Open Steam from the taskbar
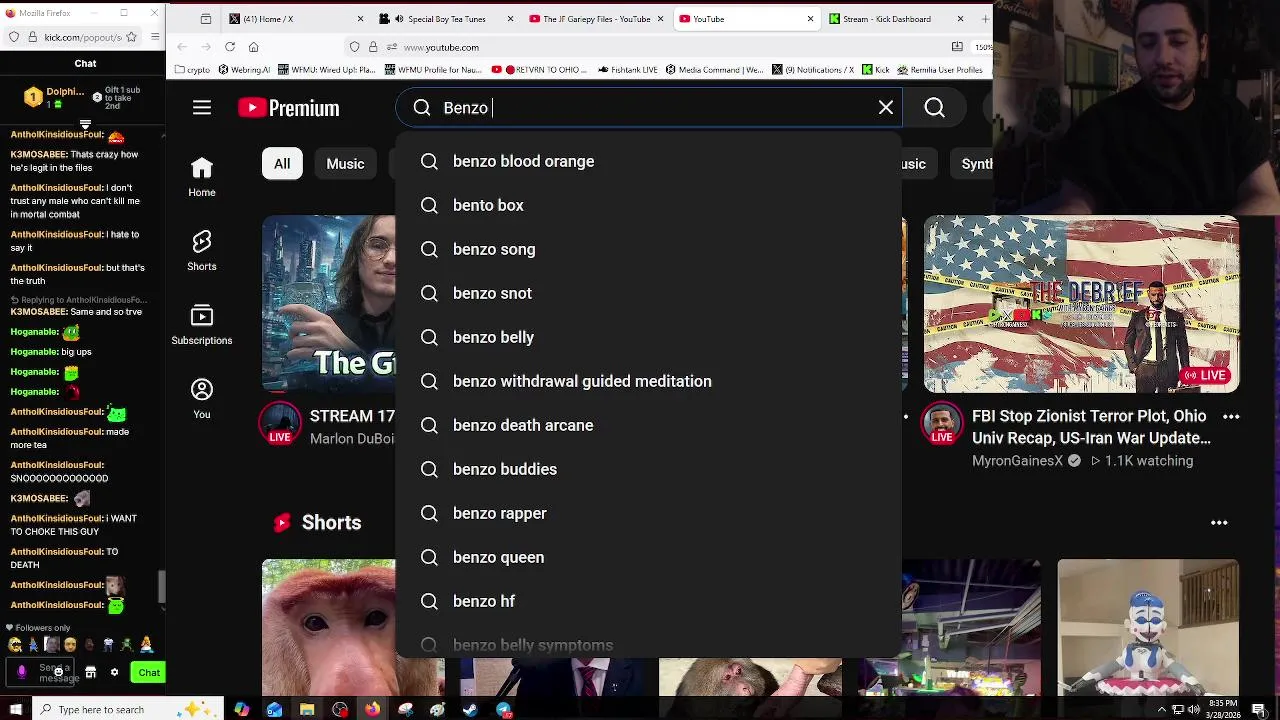1280x720 pixels. [470, 710]
